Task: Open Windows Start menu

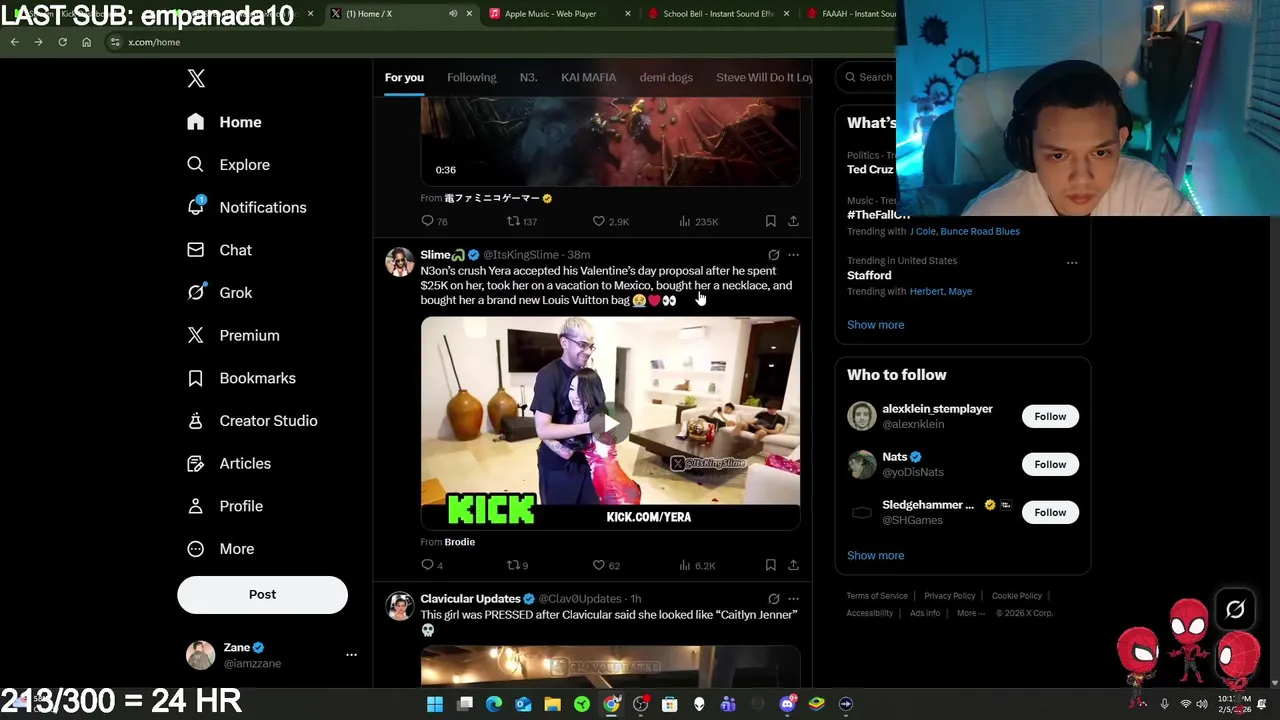Action: click(x=435, y=704)
